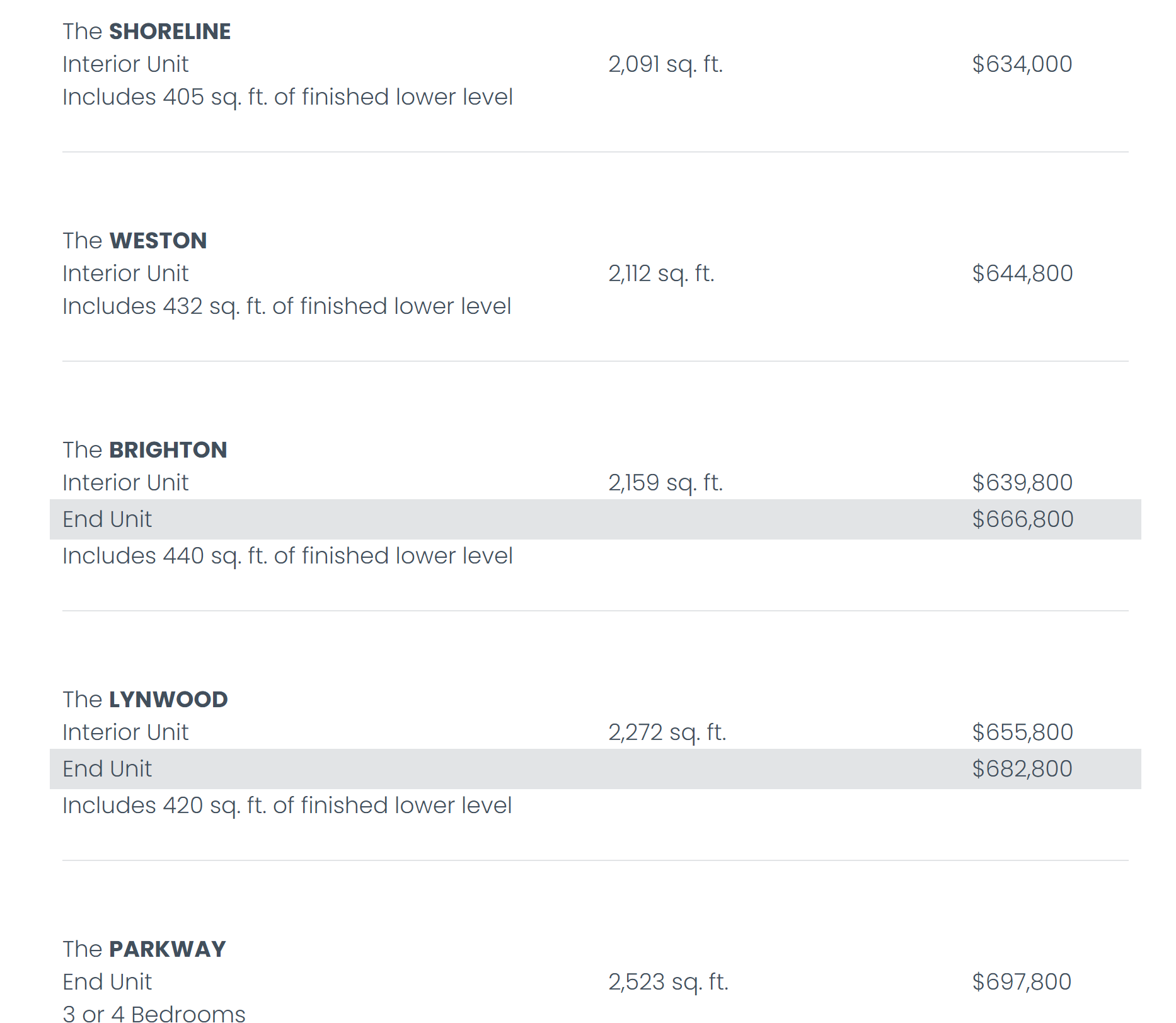Select the Brighton End Unit highlighted row
Screen dimensions: 1176x1023
[595, 519]
